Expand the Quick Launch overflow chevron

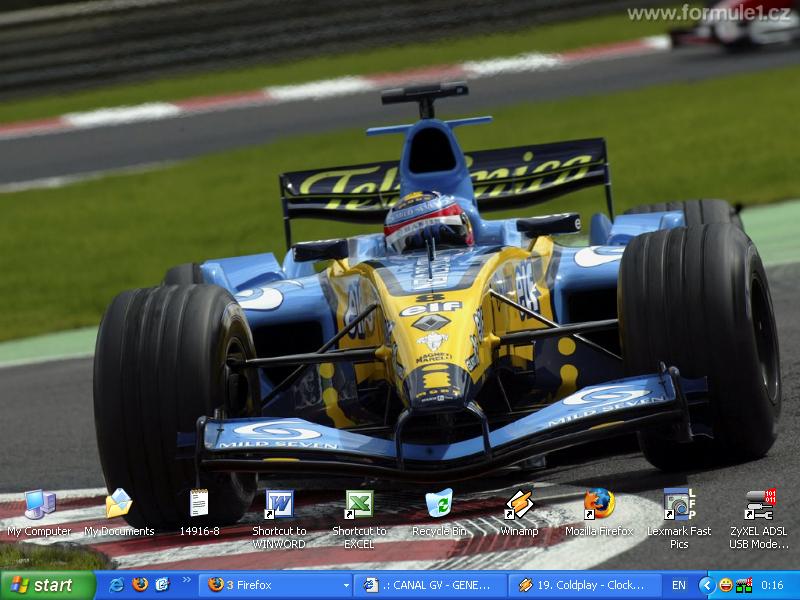(187, 580)
